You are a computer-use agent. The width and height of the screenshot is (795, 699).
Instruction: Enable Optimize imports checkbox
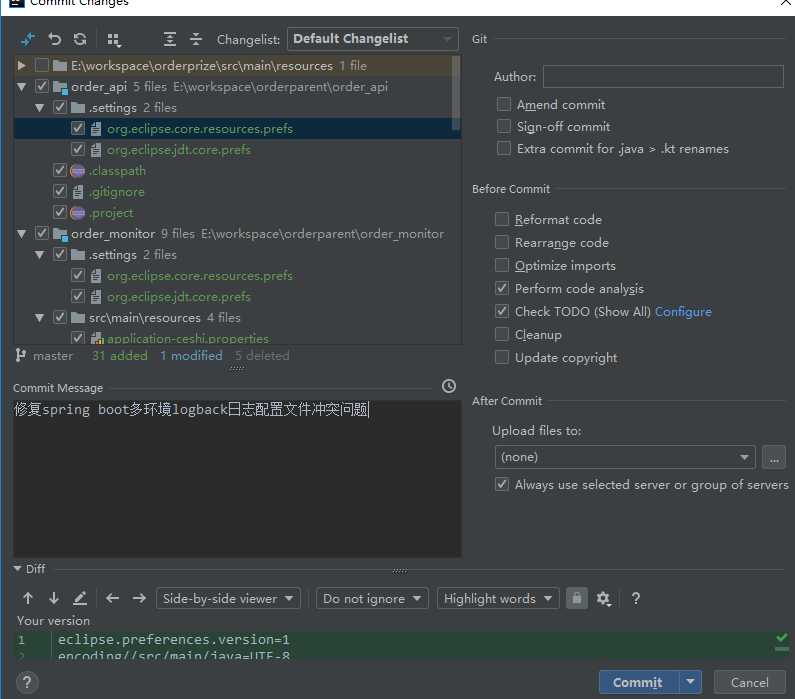[x=501, y=265]
